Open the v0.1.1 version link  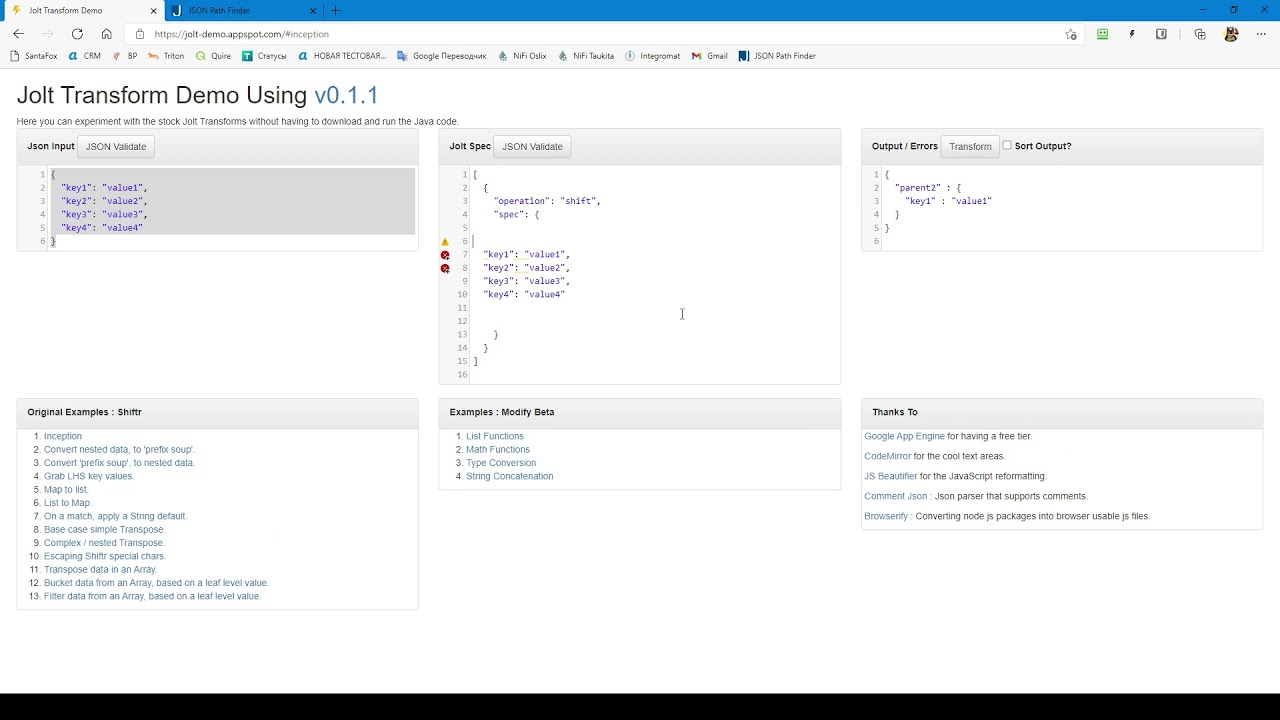coord(346,96)
